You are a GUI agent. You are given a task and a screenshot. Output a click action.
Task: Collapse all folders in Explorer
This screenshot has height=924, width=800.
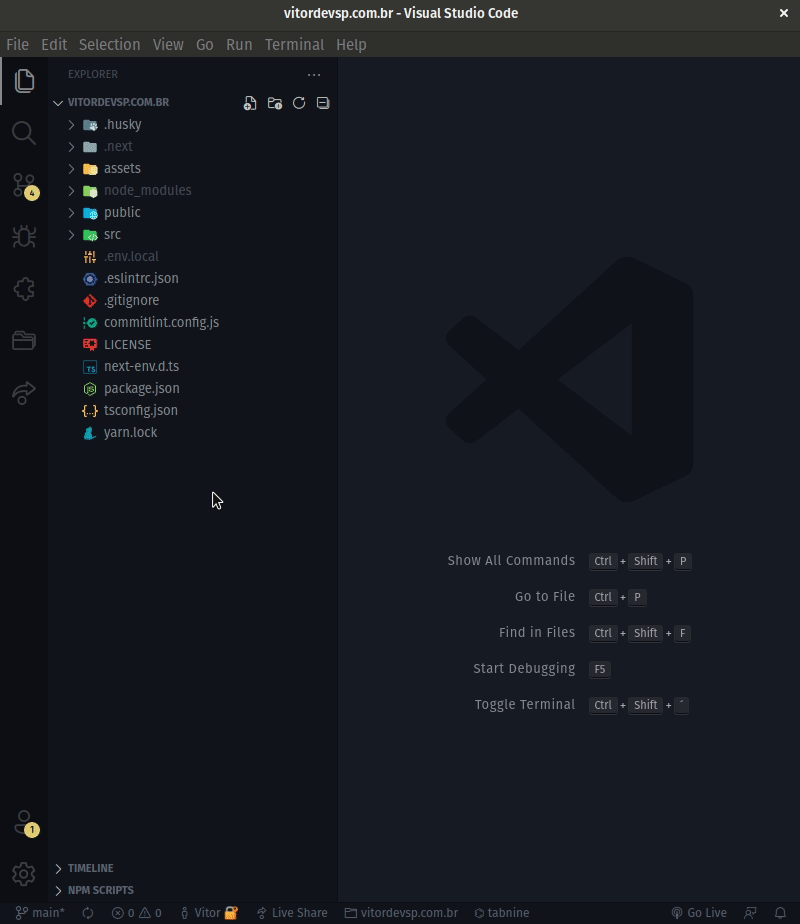[323, 103]
